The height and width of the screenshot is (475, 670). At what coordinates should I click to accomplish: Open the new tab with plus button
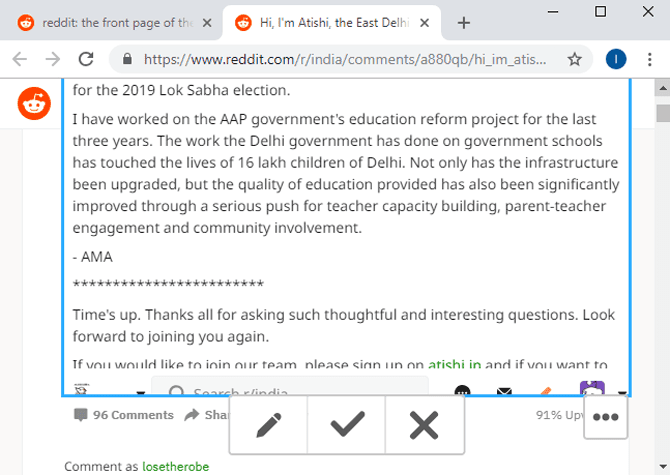(463, 22)
